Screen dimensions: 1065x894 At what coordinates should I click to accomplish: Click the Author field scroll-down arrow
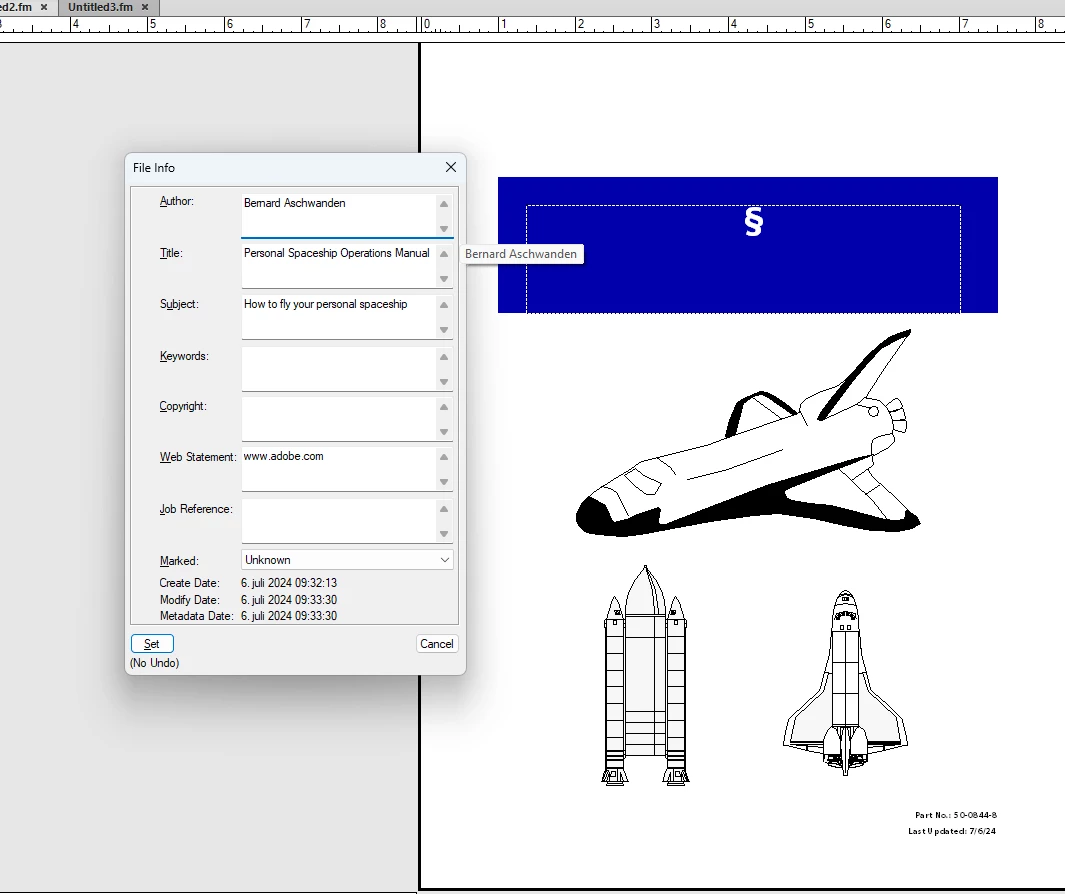tap(444, 229)
